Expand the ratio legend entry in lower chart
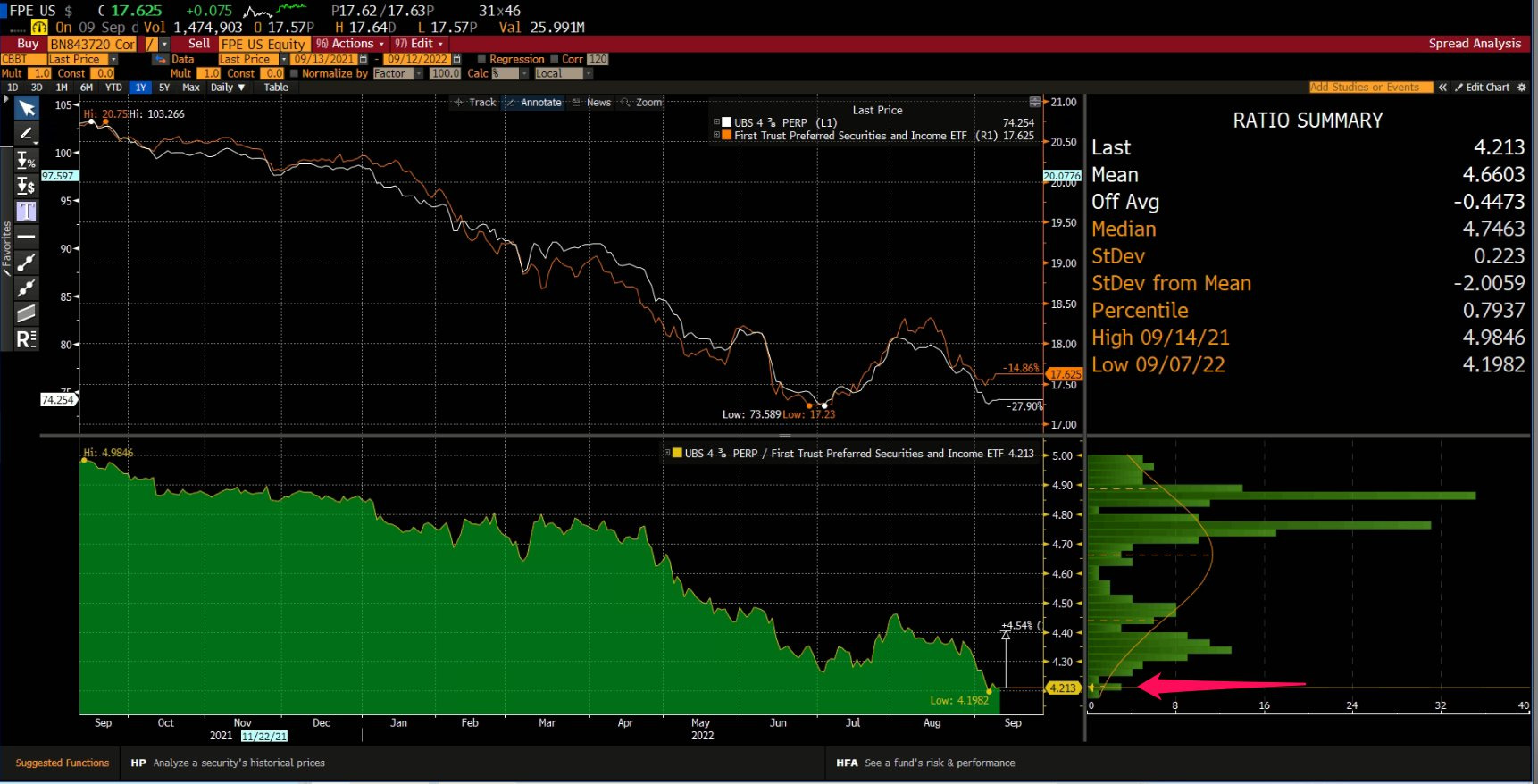The width and height of the screenshot is (1538, 784). click(x=666, y=453)
